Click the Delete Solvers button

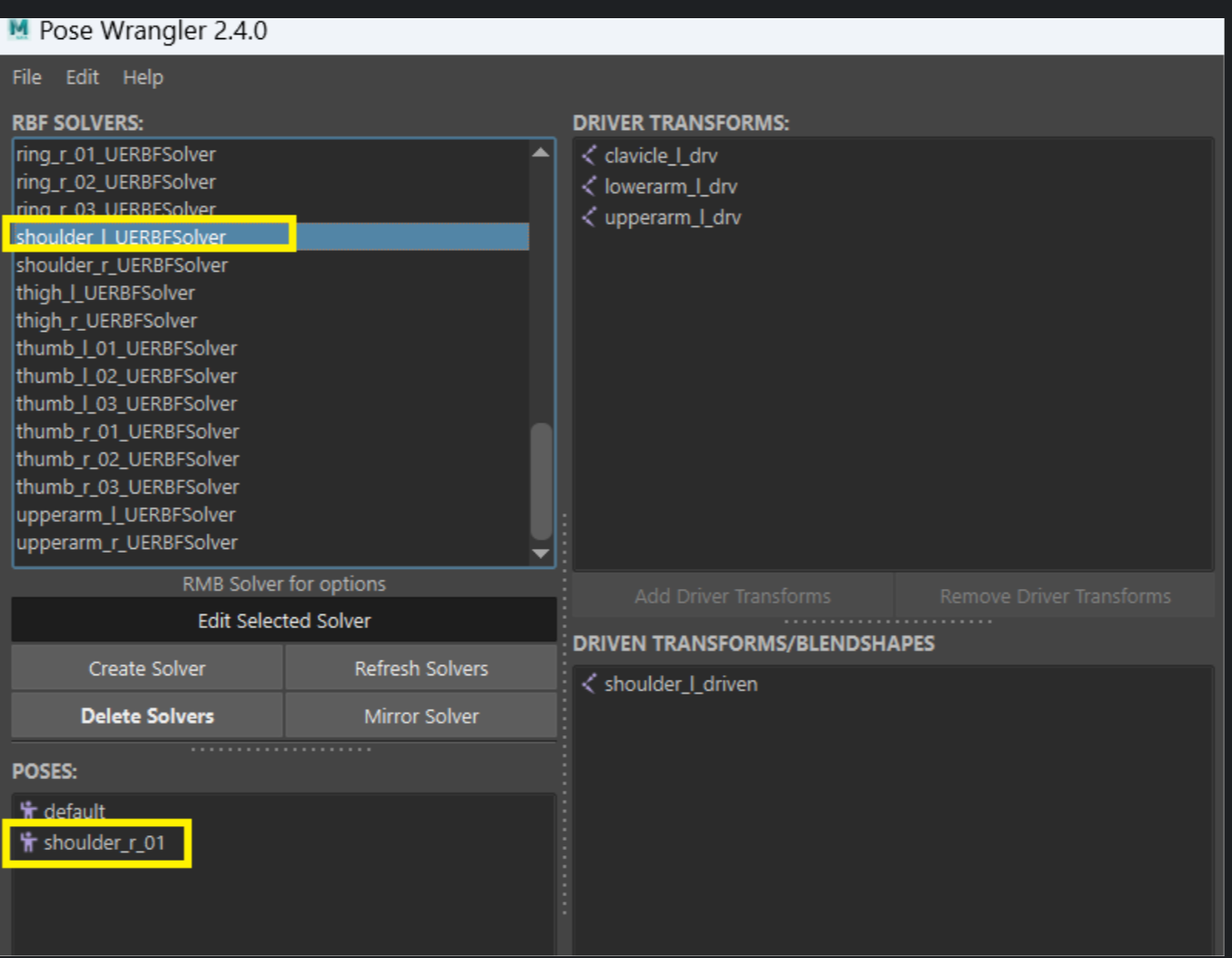[x=146, y=715]
